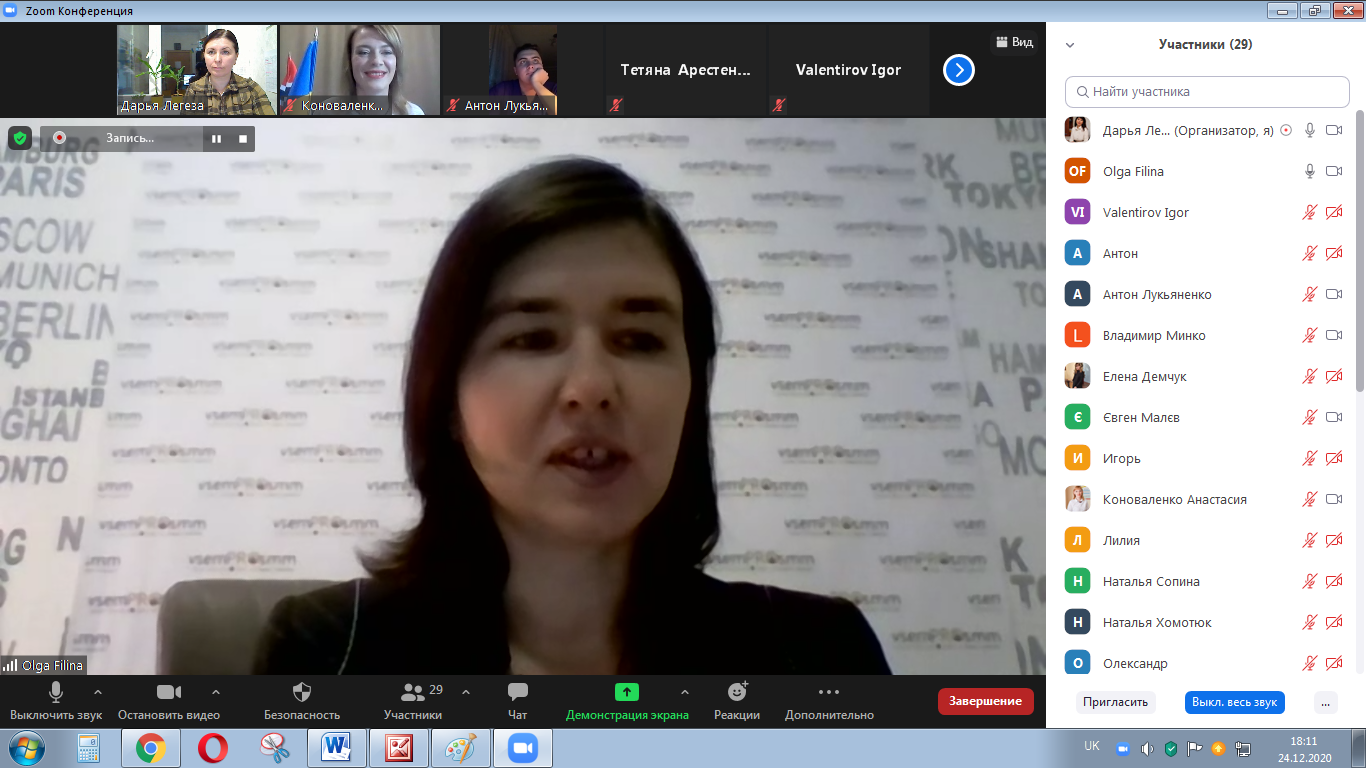Unmute Елена Демчук's microphone in list
The height and width of the screenshot is (768, 1366).
click(x=1310, y=376)
